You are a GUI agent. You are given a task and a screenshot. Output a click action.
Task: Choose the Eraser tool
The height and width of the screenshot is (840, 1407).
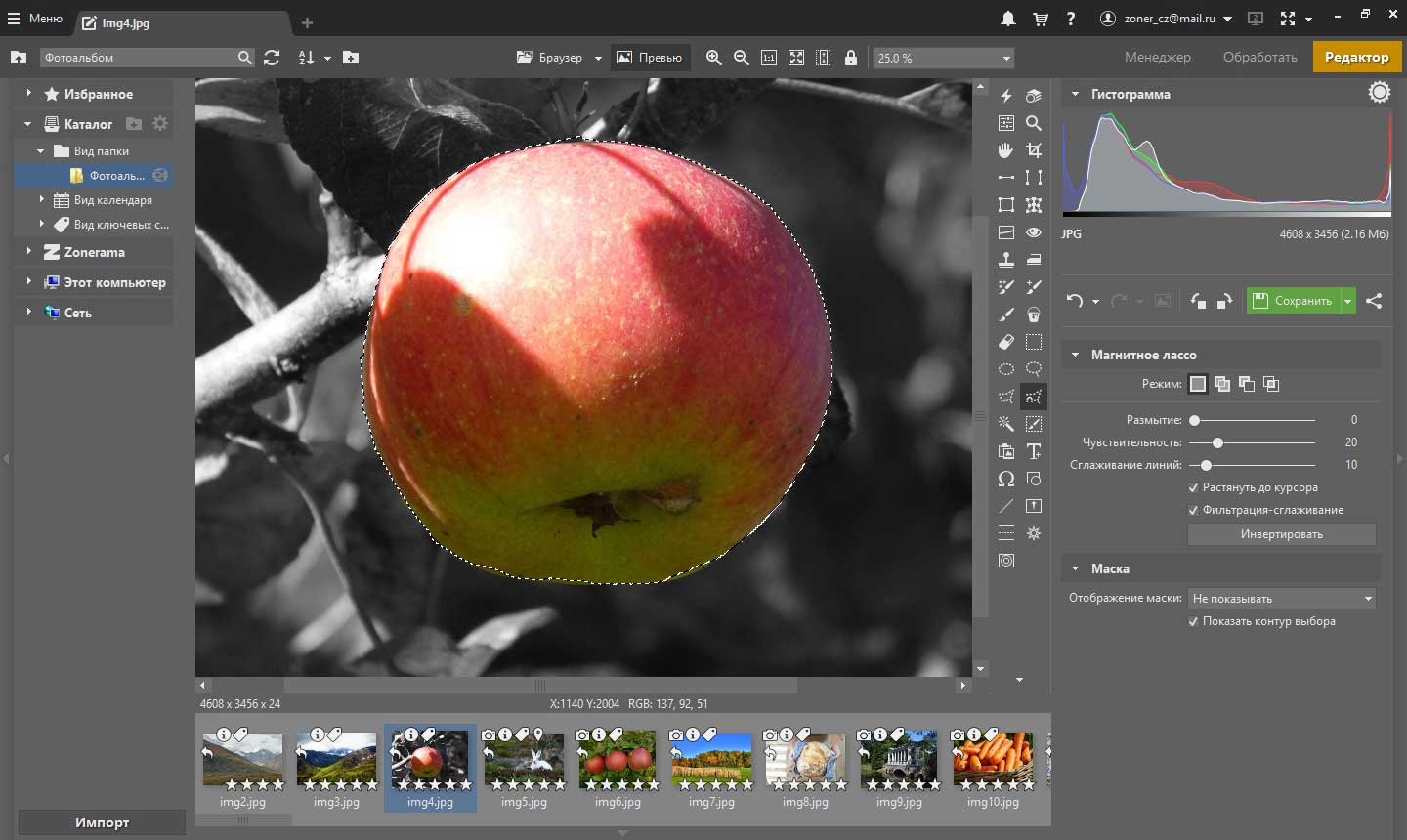[x=1005, y=342]
